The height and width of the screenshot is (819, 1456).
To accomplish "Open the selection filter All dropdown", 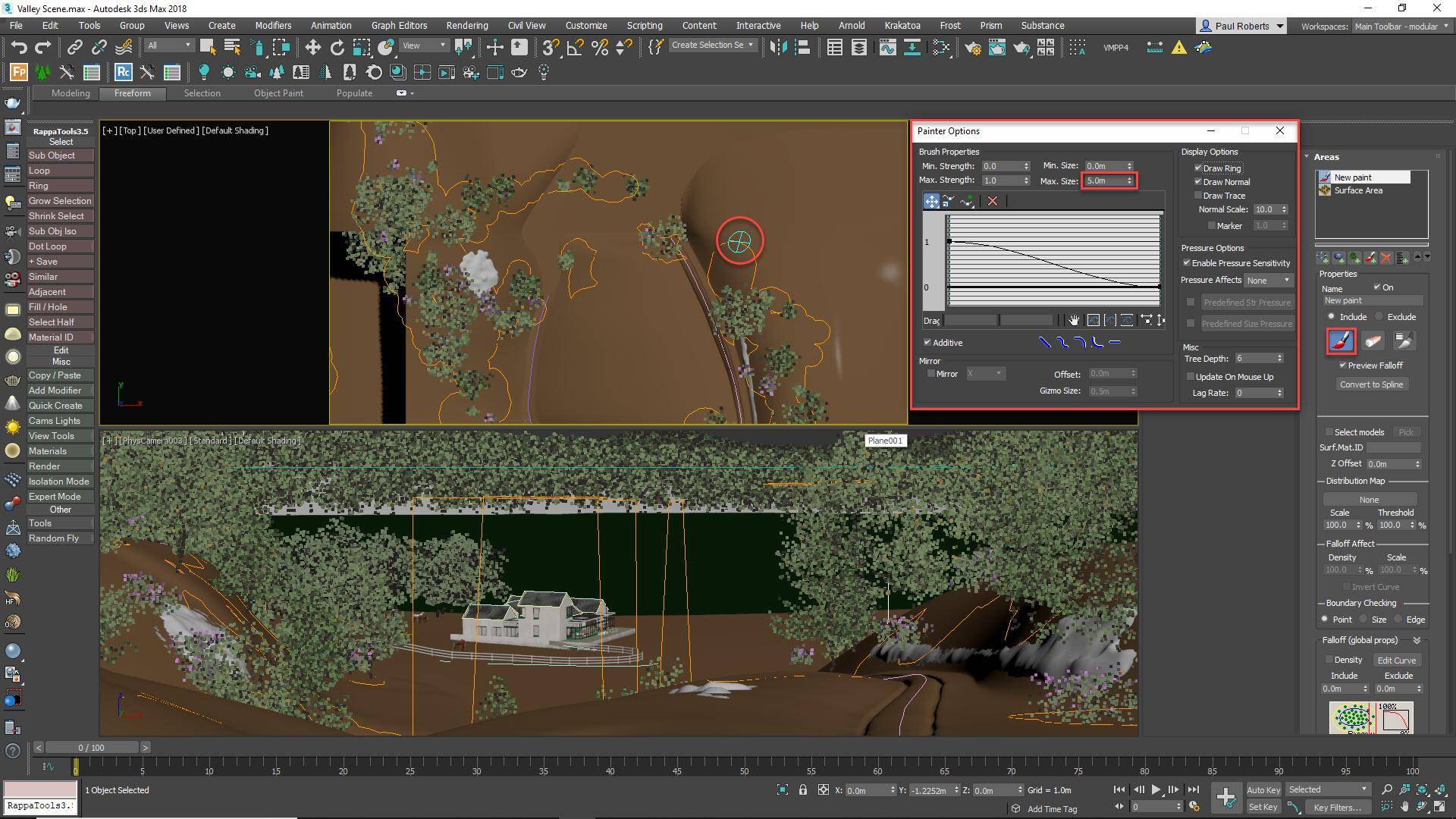I will (x=168, y=45).
